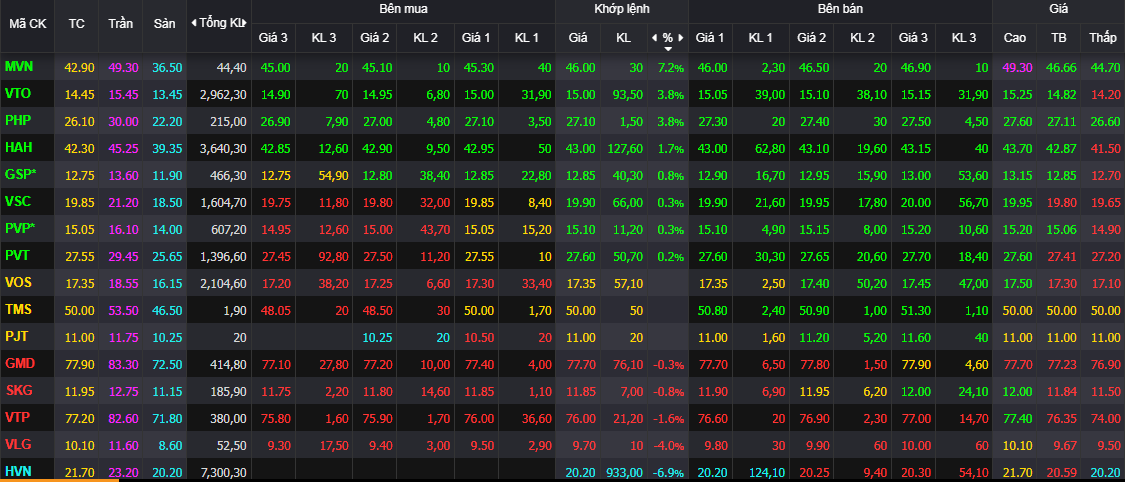
Task: Open the GSP* ticker
Action: point(19,174)
